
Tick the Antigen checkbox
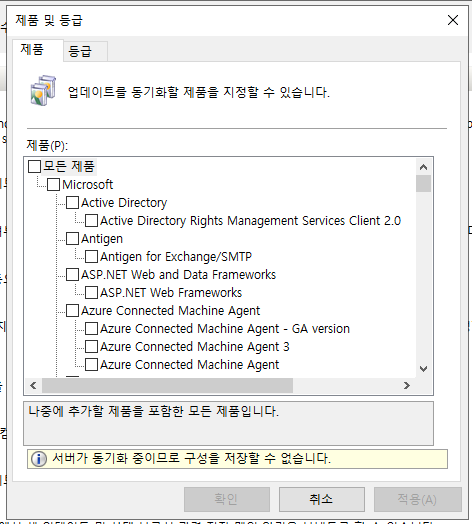coord(72,239)
